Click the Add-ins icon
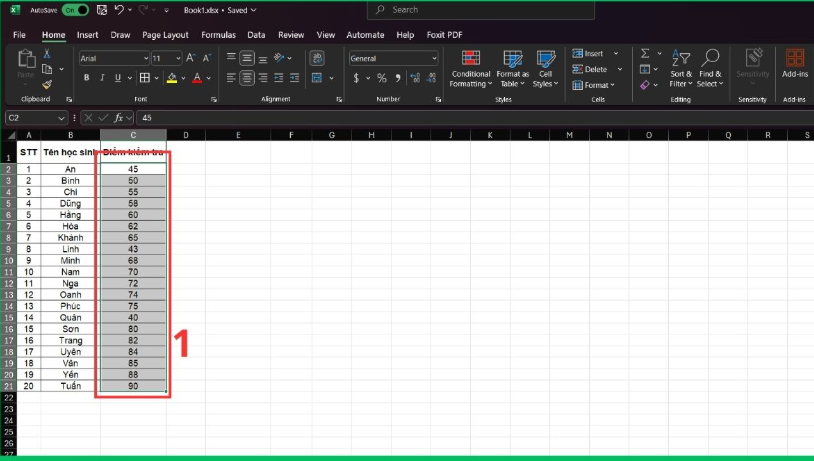Screen dimensions: 814x461 click(x=795, y=63)
